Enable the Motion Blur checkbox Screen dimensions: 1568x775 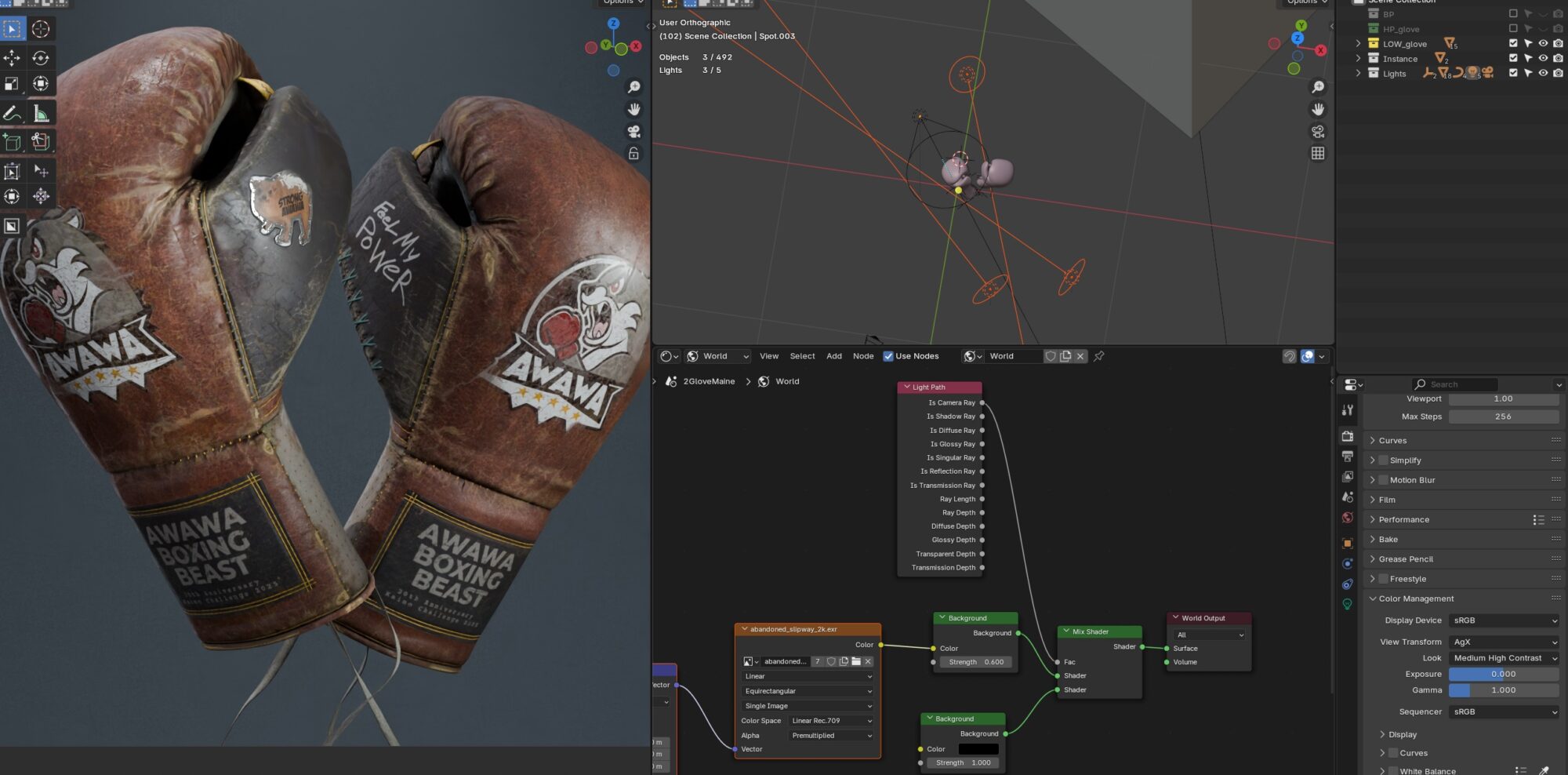[1384, 480]
